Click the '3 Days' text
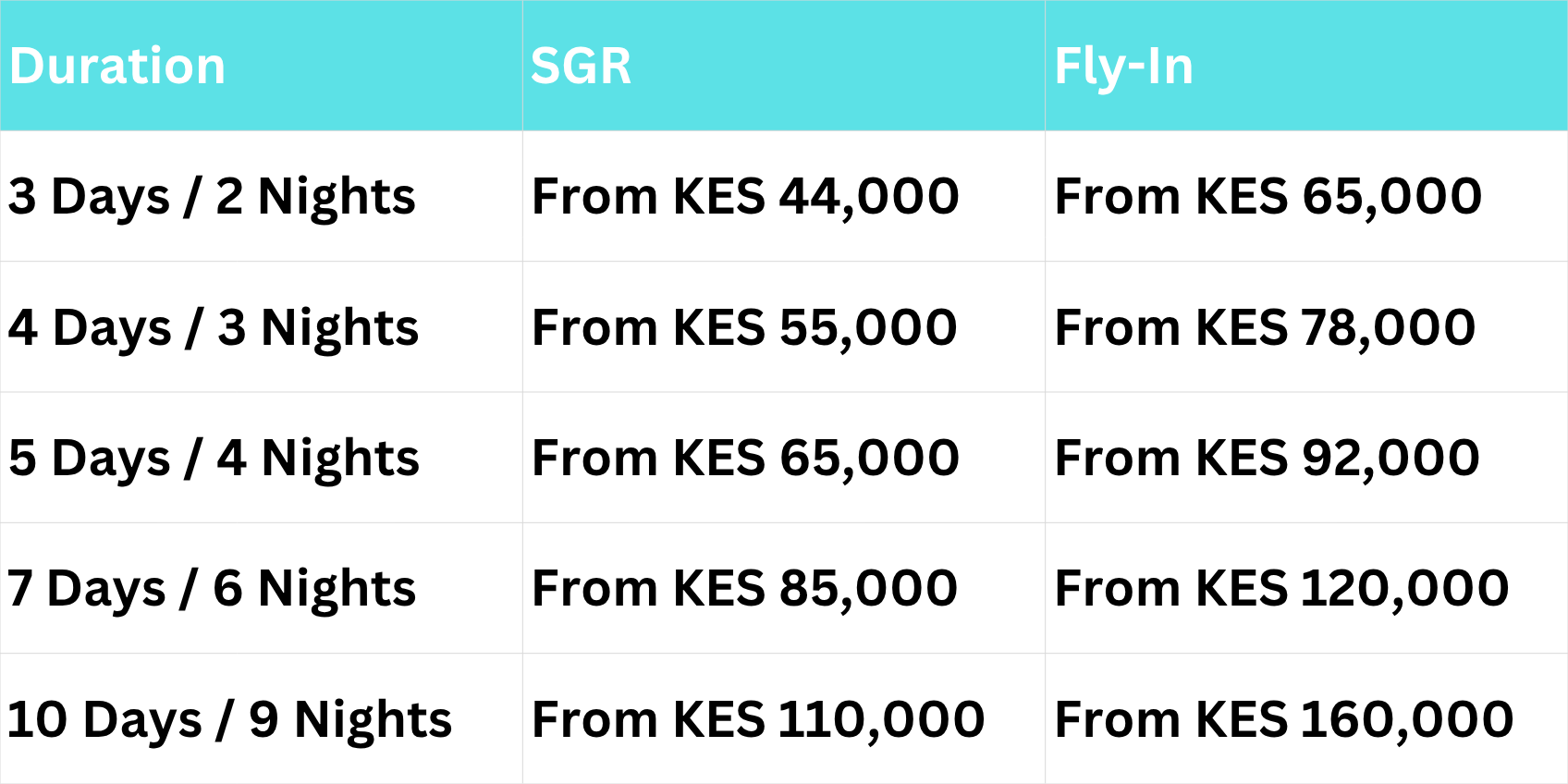Image resolution: width=1568 pixels, height=784 pixels. click(89, 197)
